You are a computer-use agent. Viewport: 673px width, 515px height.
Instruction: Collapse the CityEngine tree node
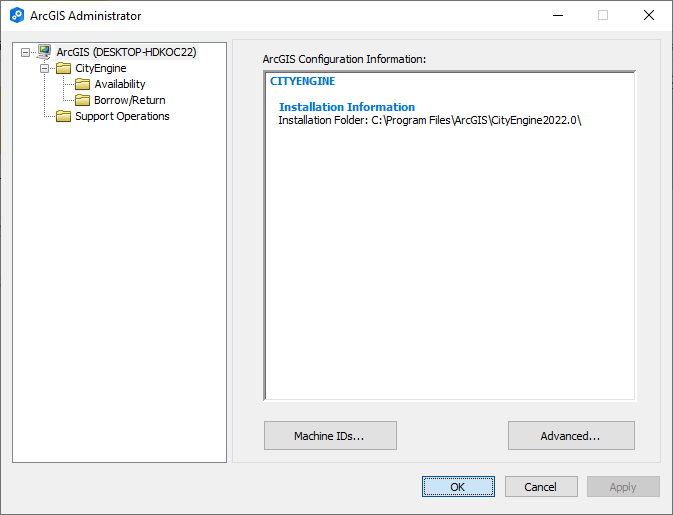coord(44,68)
